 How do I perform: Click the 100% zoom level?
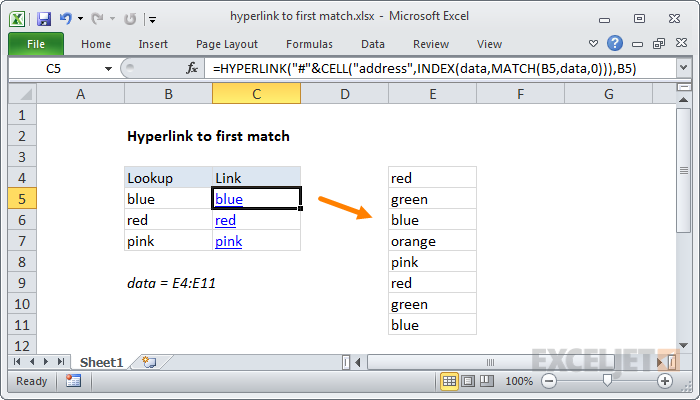pyautogui.click(x=519, y=381)
